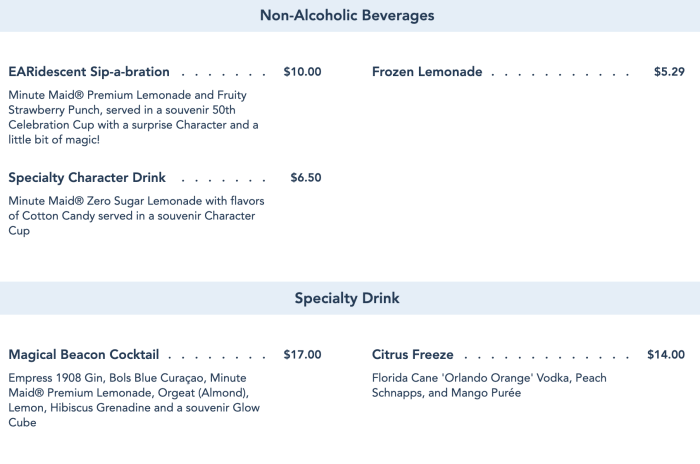
Task: Click the Specialty Drink section header
Action: coord(347,298)
